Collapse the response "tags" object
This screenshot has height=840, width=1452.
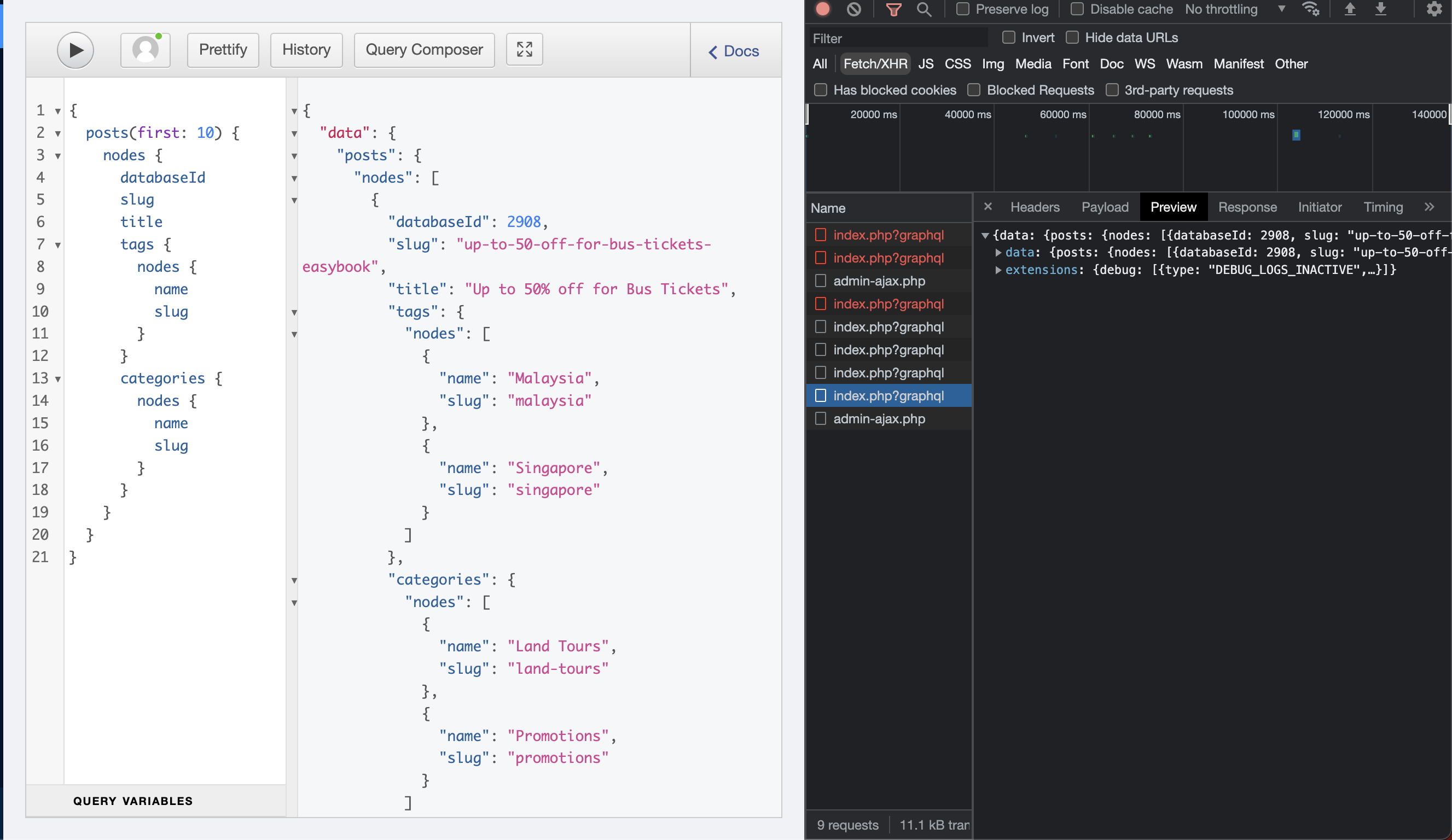click(x=294, y=313)
